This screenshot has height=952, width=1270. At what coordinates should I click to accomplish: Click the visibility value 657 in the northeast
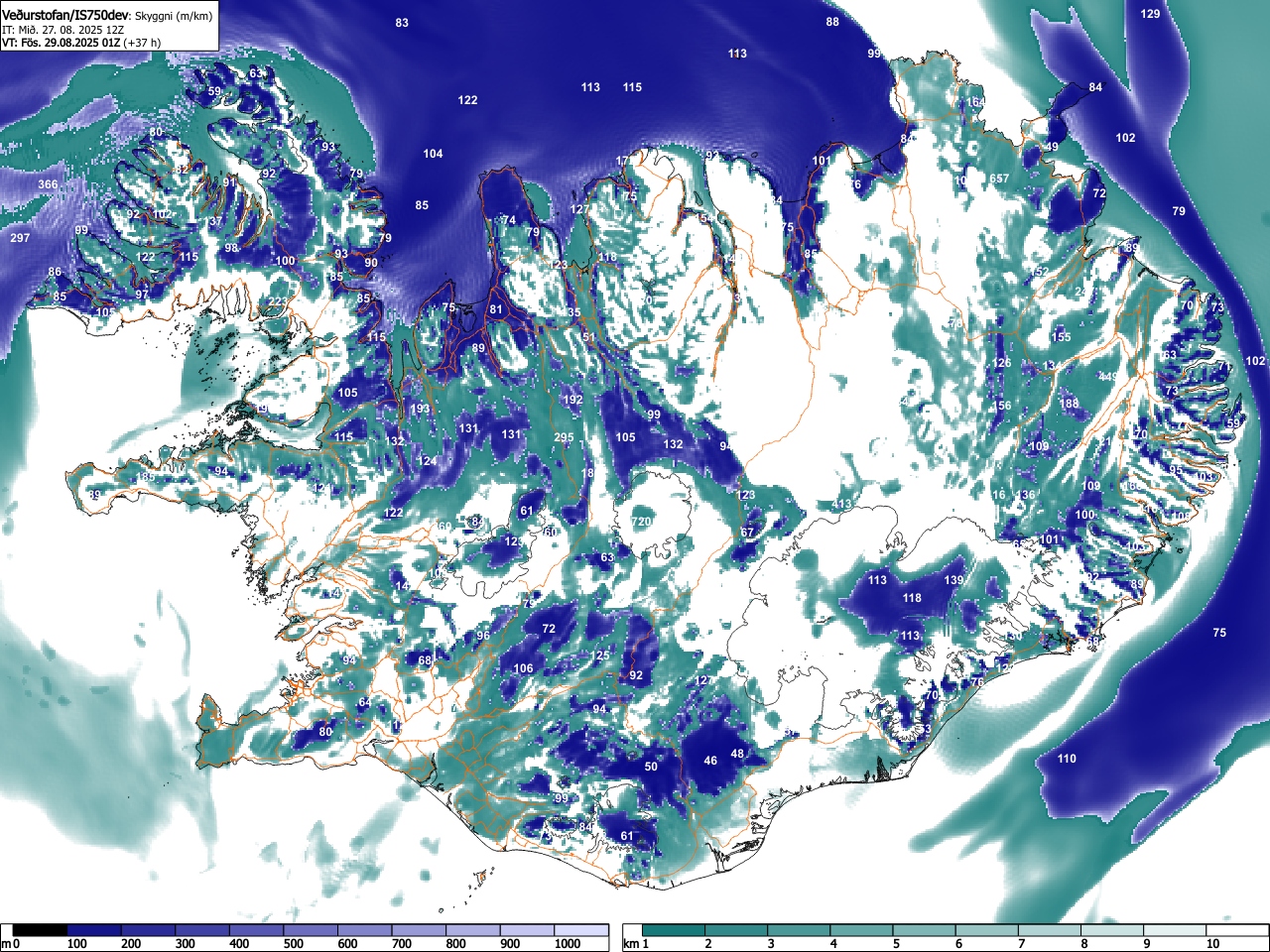(x=999, y=179)
